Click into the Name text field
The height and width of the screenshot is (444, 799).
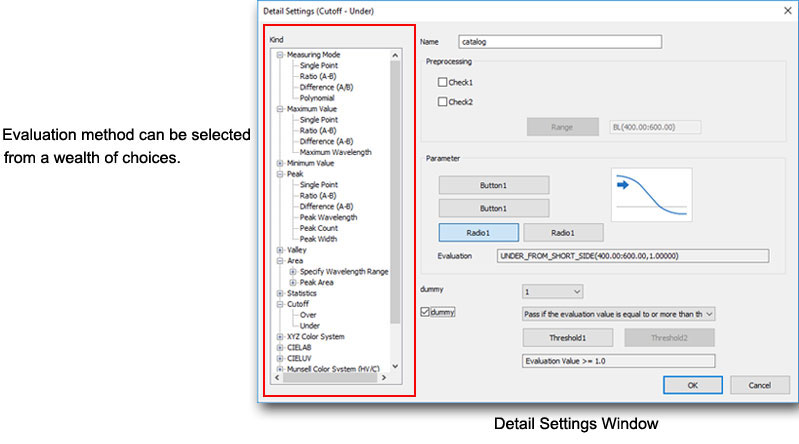pyautogui.click(x=560, y=42)
